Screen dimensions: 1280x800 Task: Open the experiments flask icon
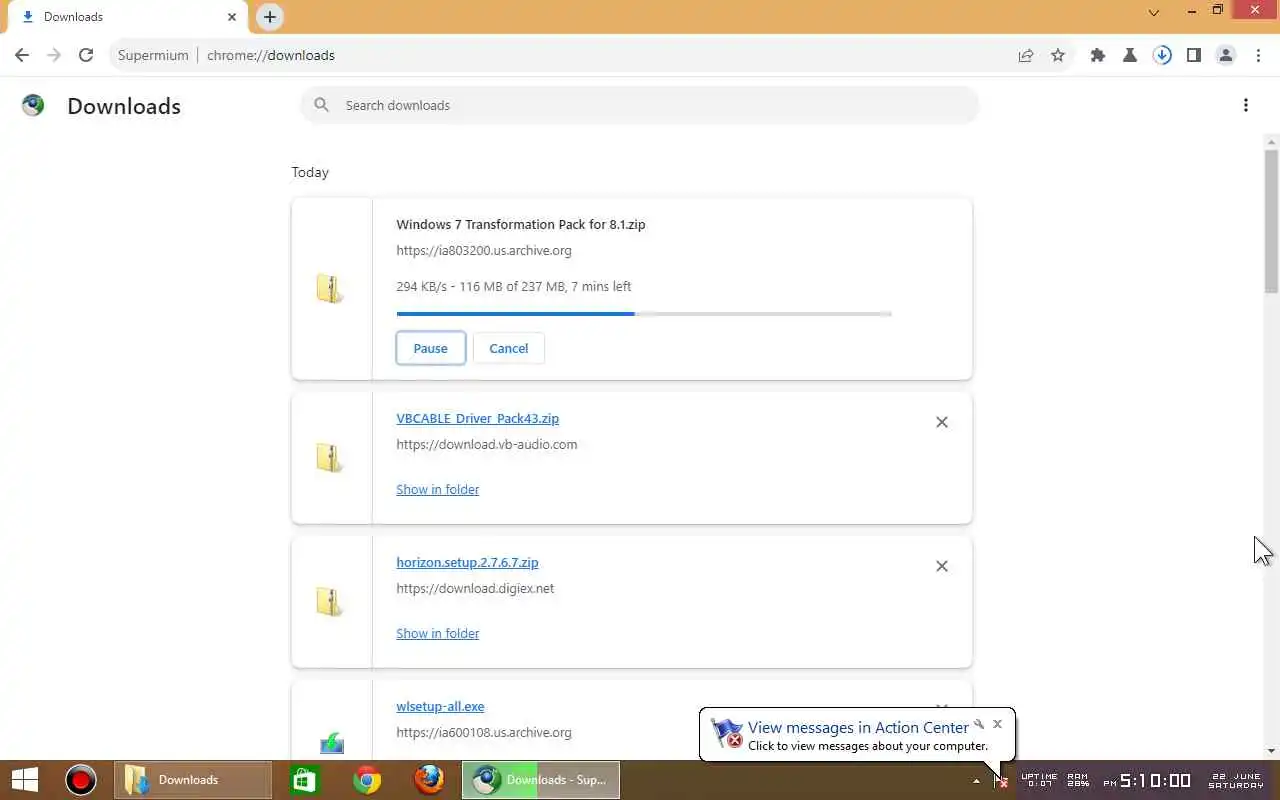tap(1130, 56)
